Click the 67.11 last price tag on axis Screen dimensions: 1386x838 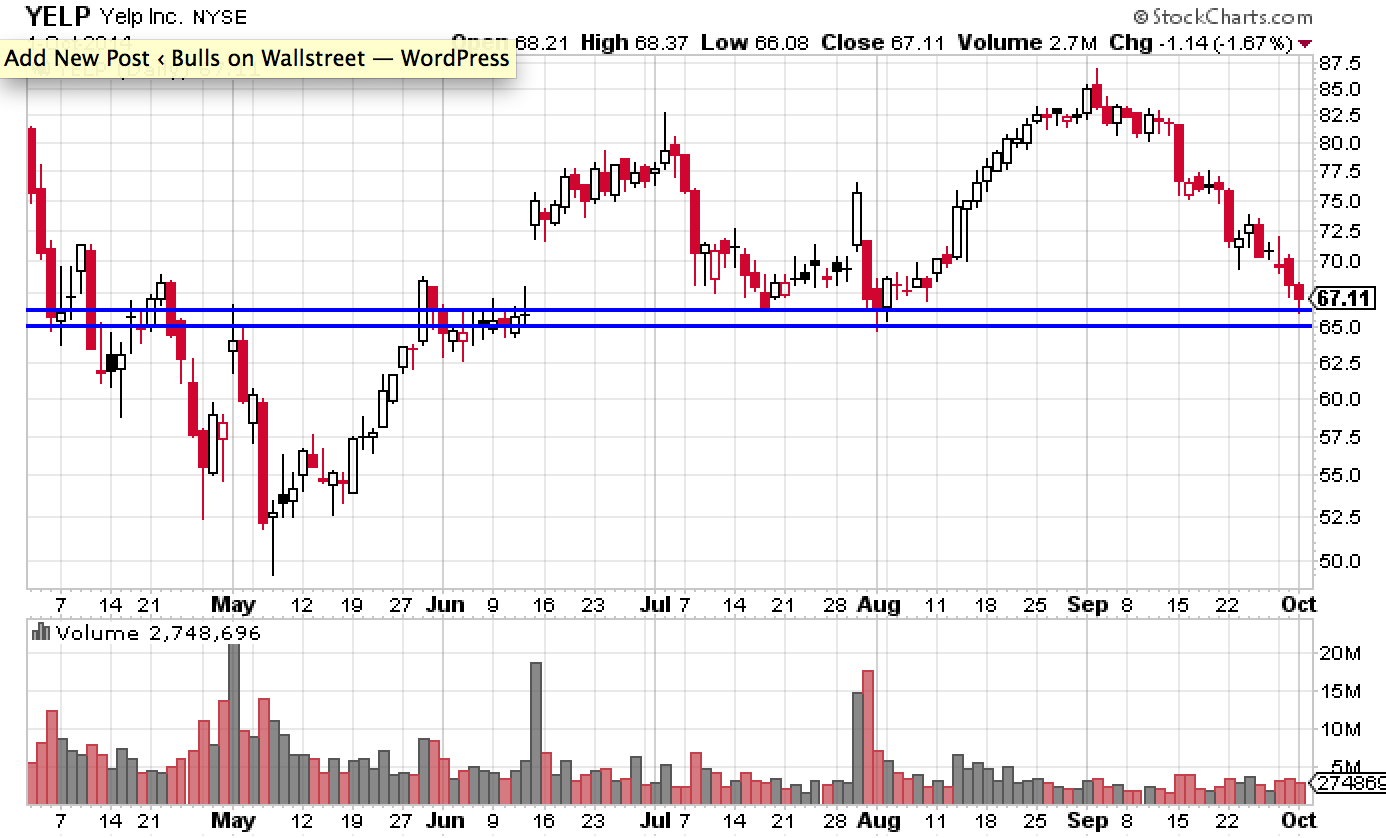pyautogui.click(x=1343, y=298)
